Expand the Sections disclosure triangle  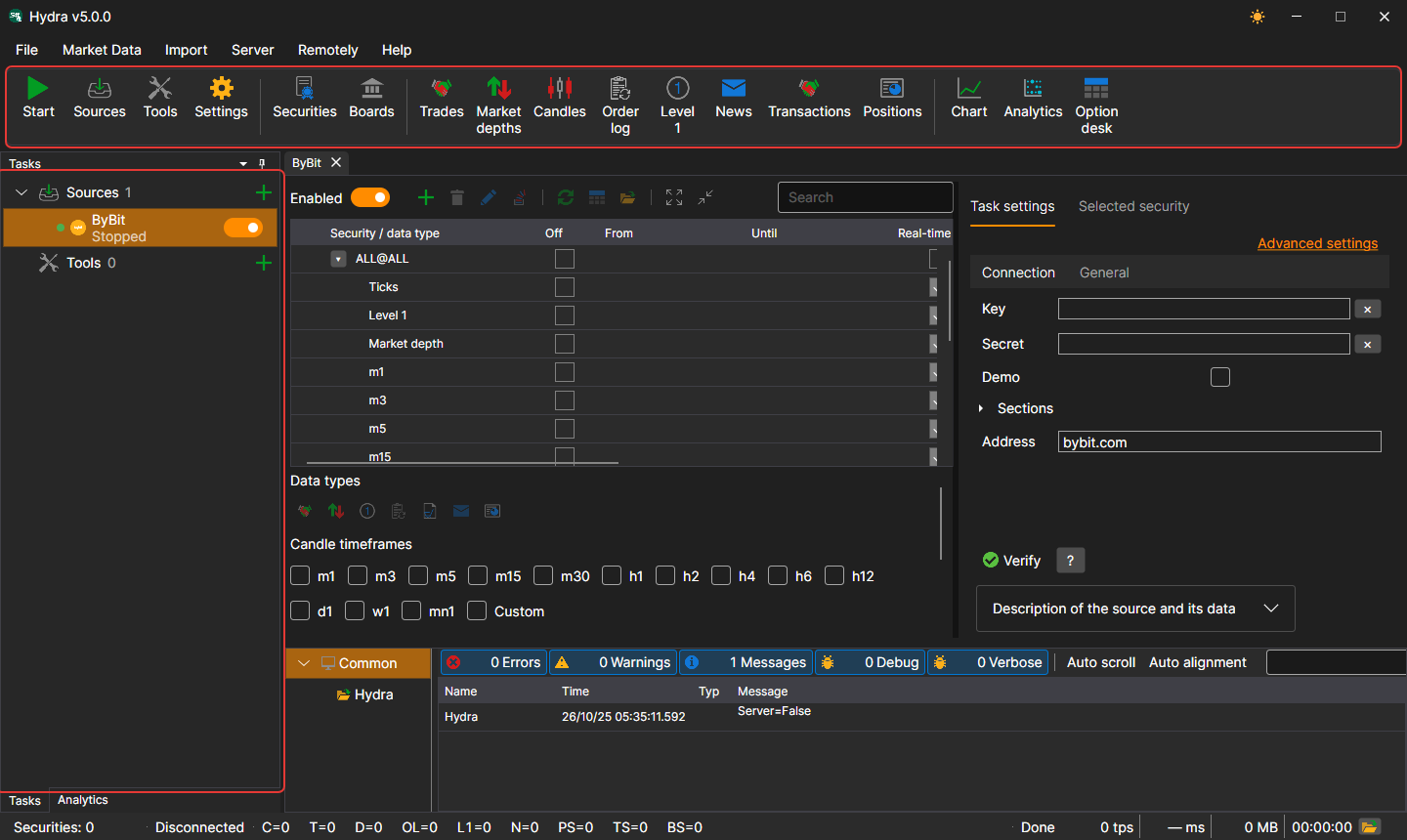(981, 408)
